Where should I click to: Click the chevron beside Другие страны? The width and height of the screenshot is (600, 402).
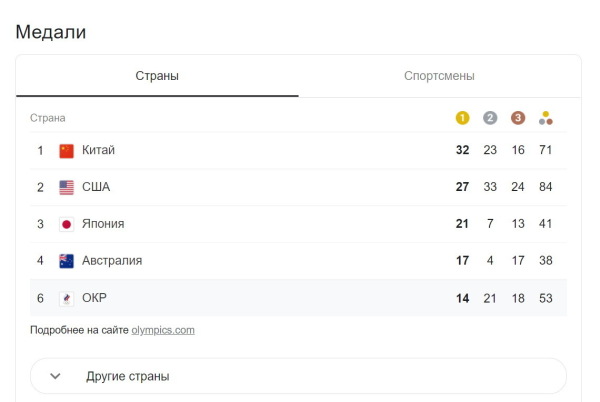55,376
